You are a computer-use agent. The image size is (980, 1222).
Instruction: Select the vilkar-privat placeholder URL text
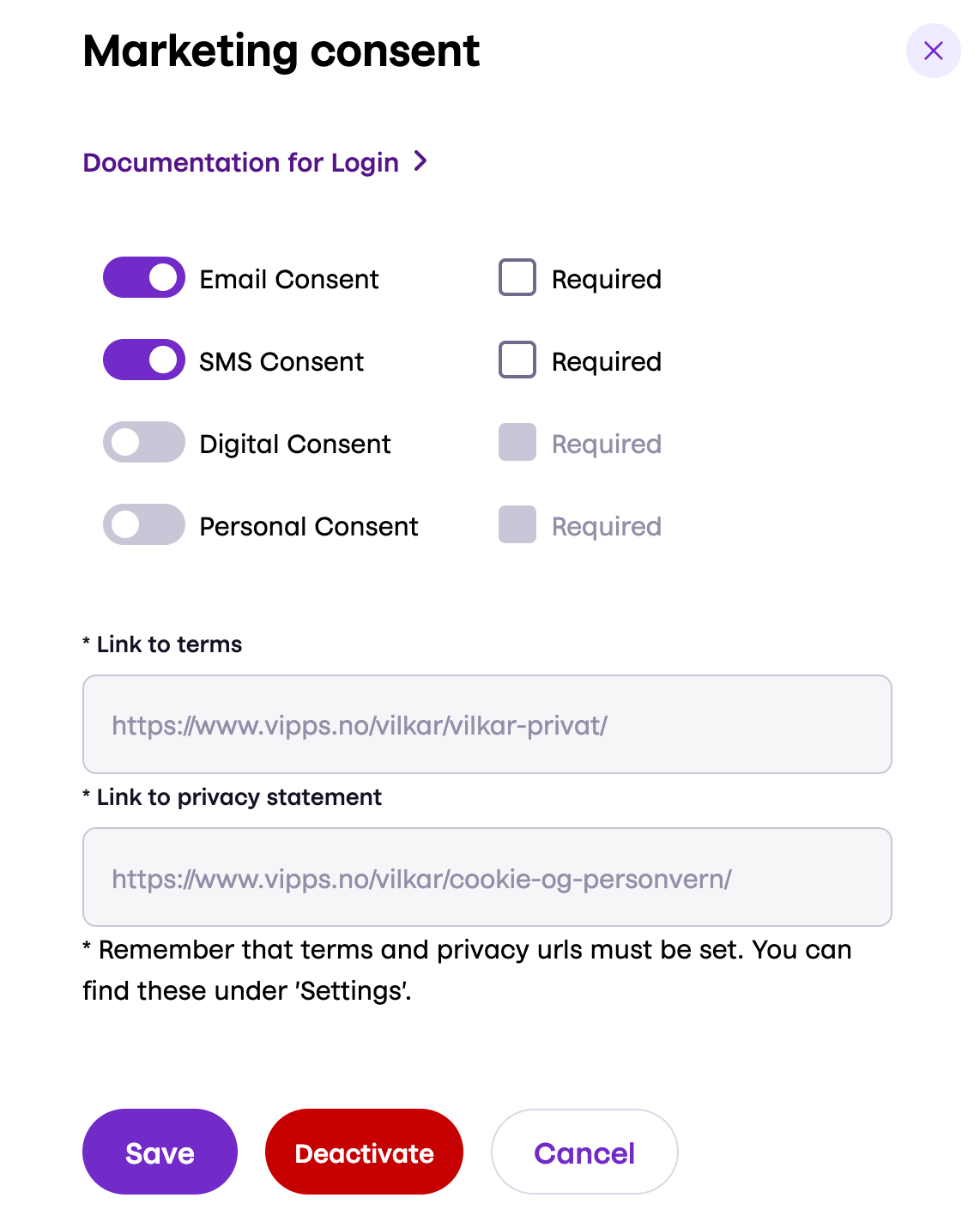click(359, 725)
